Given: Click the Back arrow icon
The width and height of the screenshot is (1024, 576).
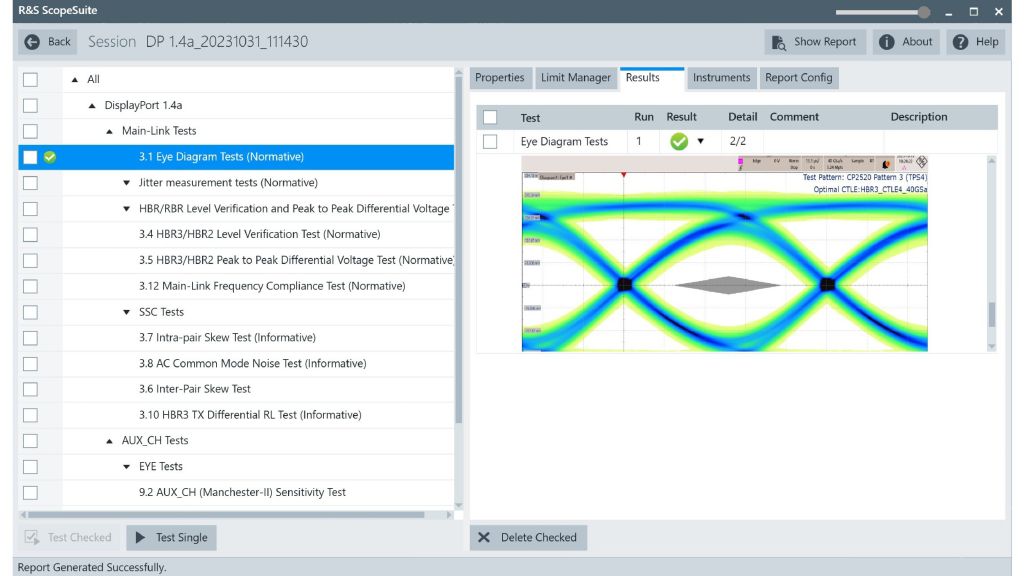Looking at the screenshot, I should [x=32, y=42].
